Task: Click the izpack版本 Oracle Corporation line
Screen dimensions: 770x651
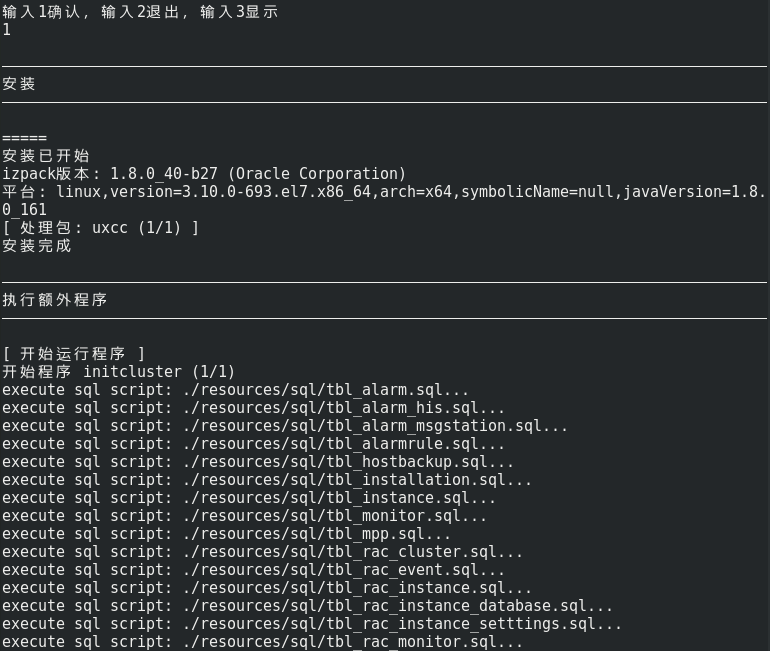Action: (204, 174)
